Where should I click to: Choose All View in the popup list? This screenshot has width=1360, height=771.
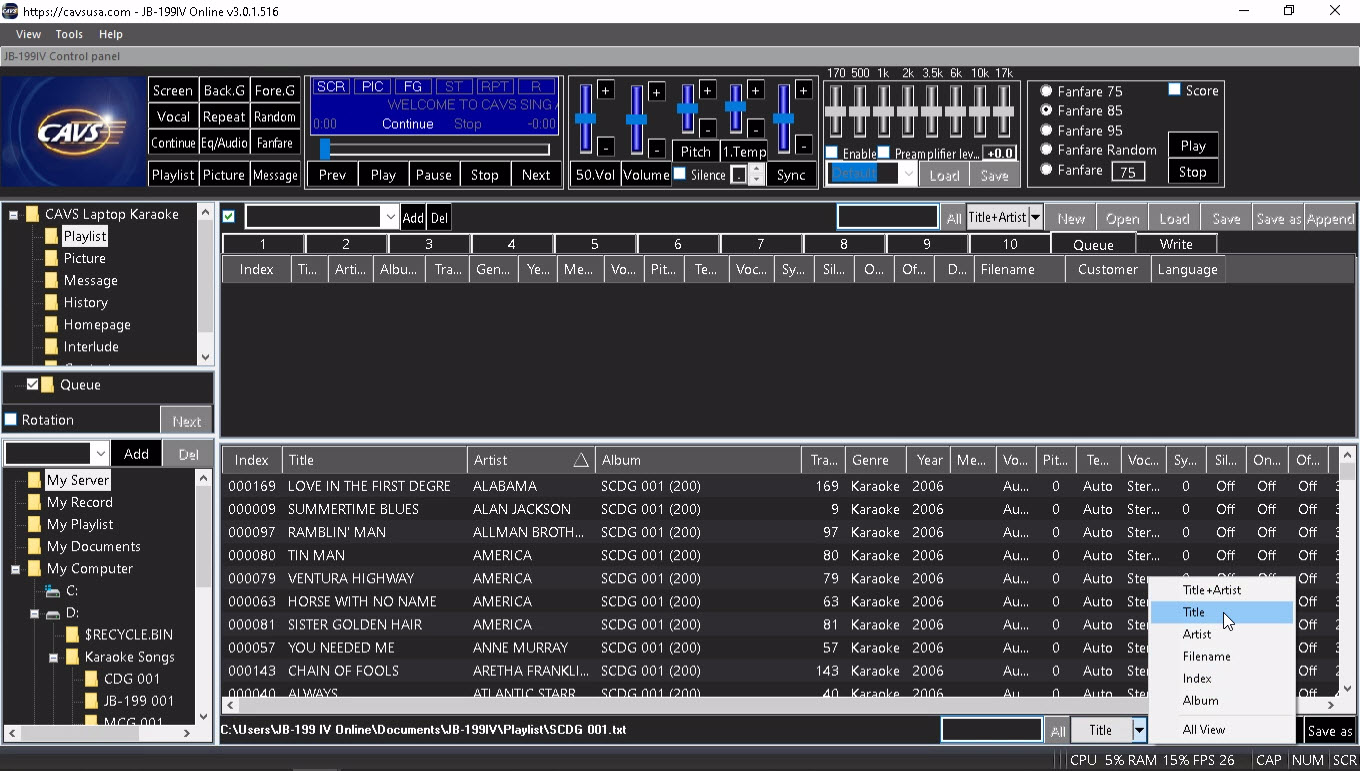1222,729
